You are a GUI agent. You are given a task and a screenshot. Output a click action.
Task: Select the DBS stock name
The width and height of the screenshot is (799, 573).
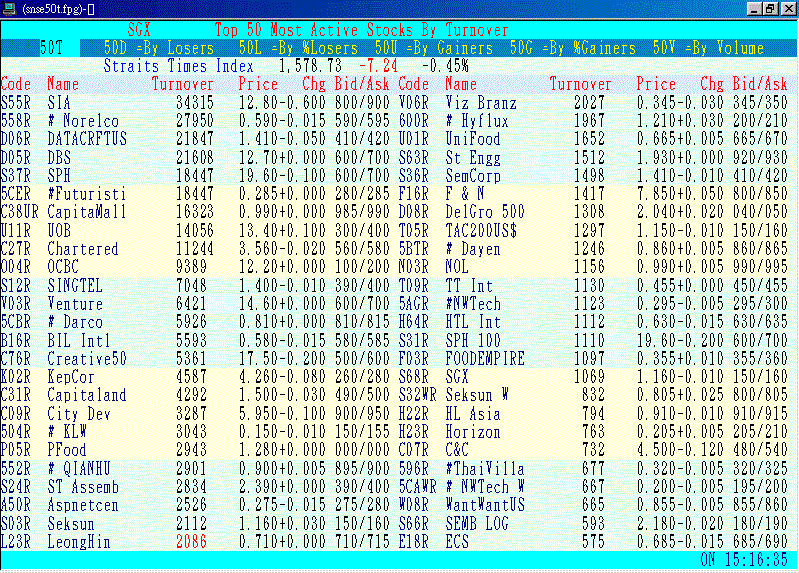[x=59, y=157]
